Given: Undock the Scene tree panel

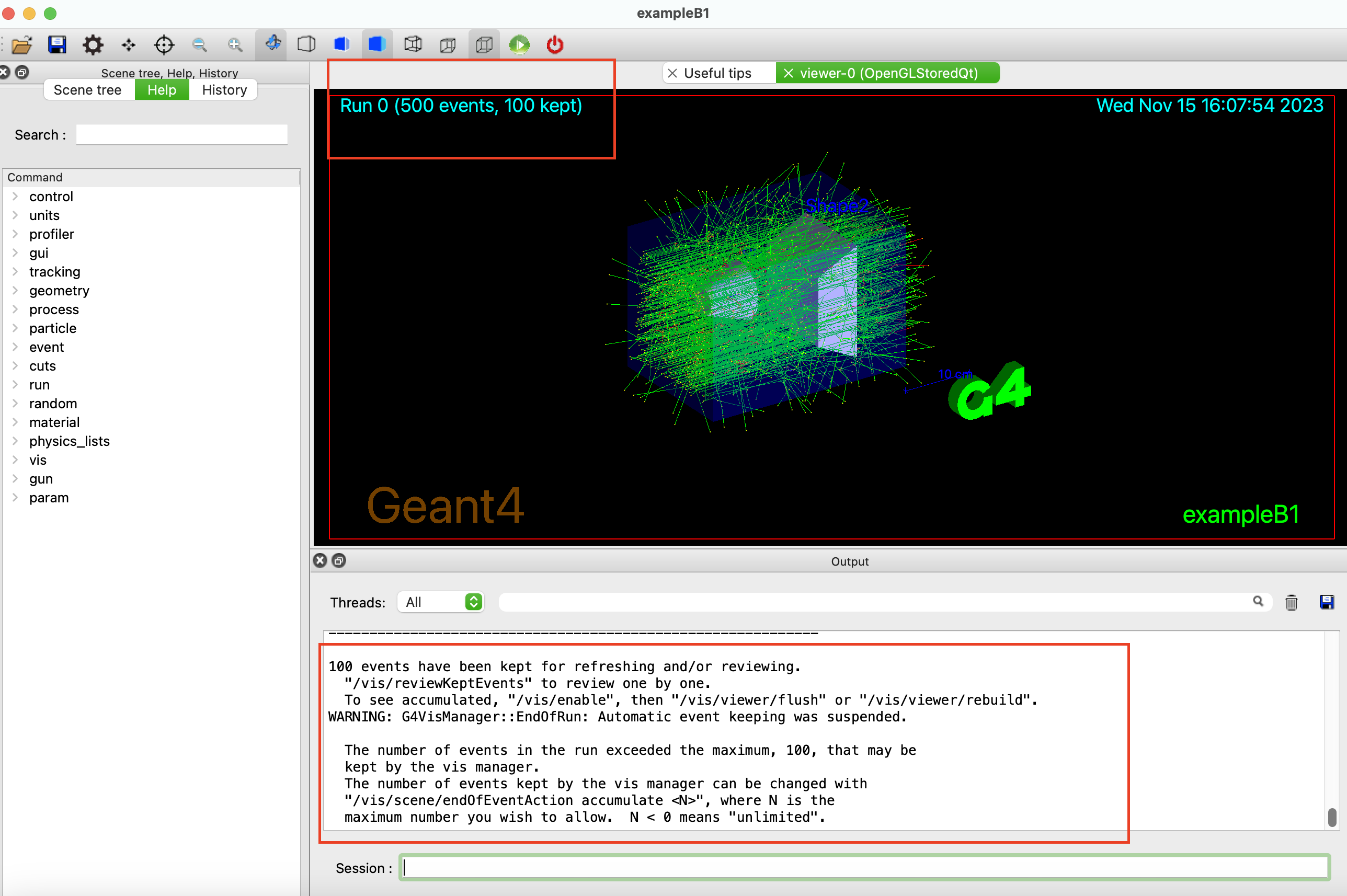Looking at the screenshot, I should pos(22,72).
